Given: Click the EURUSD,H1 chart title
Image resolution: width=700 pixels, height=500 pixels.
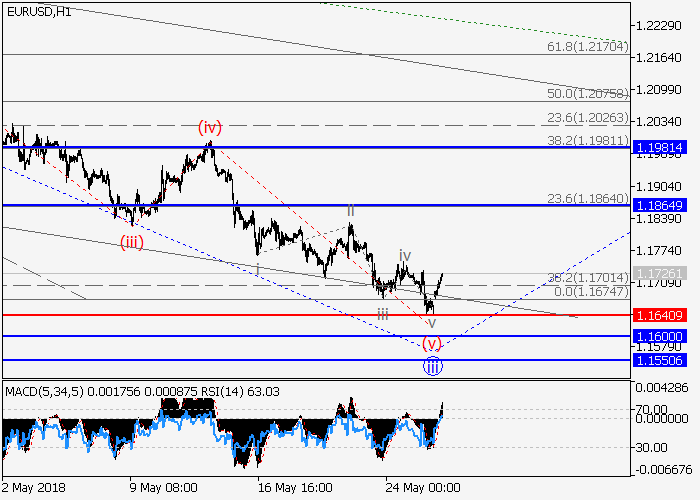Looking at the screenshot, I should click(35, 11).
